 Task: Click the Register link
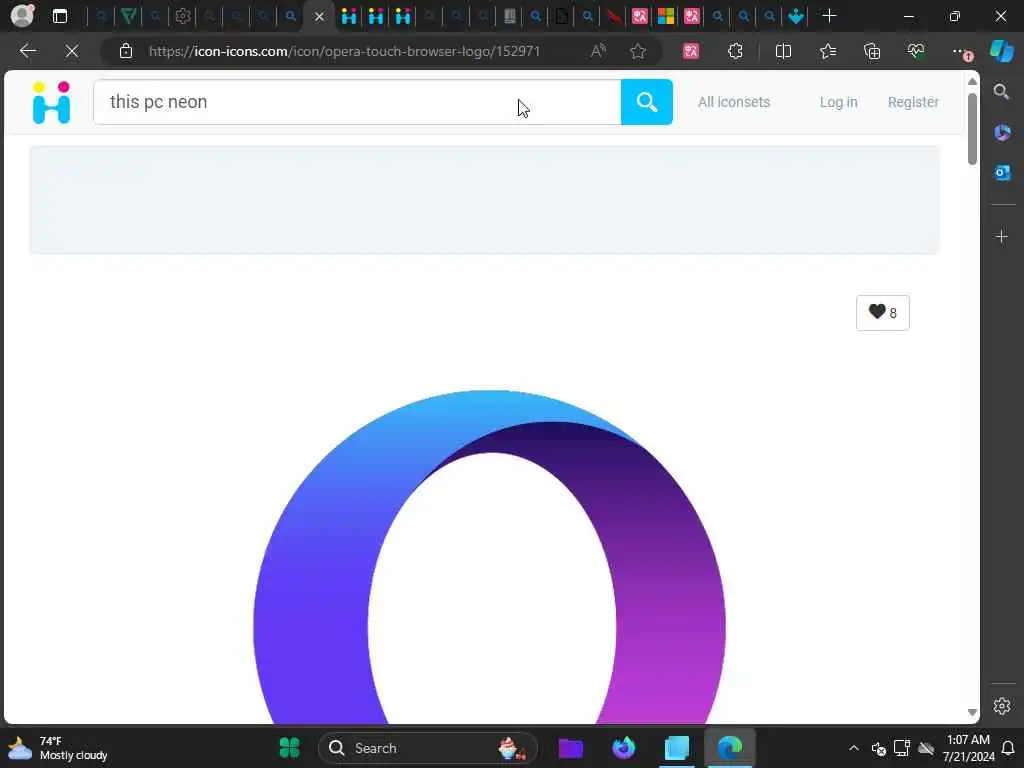tap(913, 102)
